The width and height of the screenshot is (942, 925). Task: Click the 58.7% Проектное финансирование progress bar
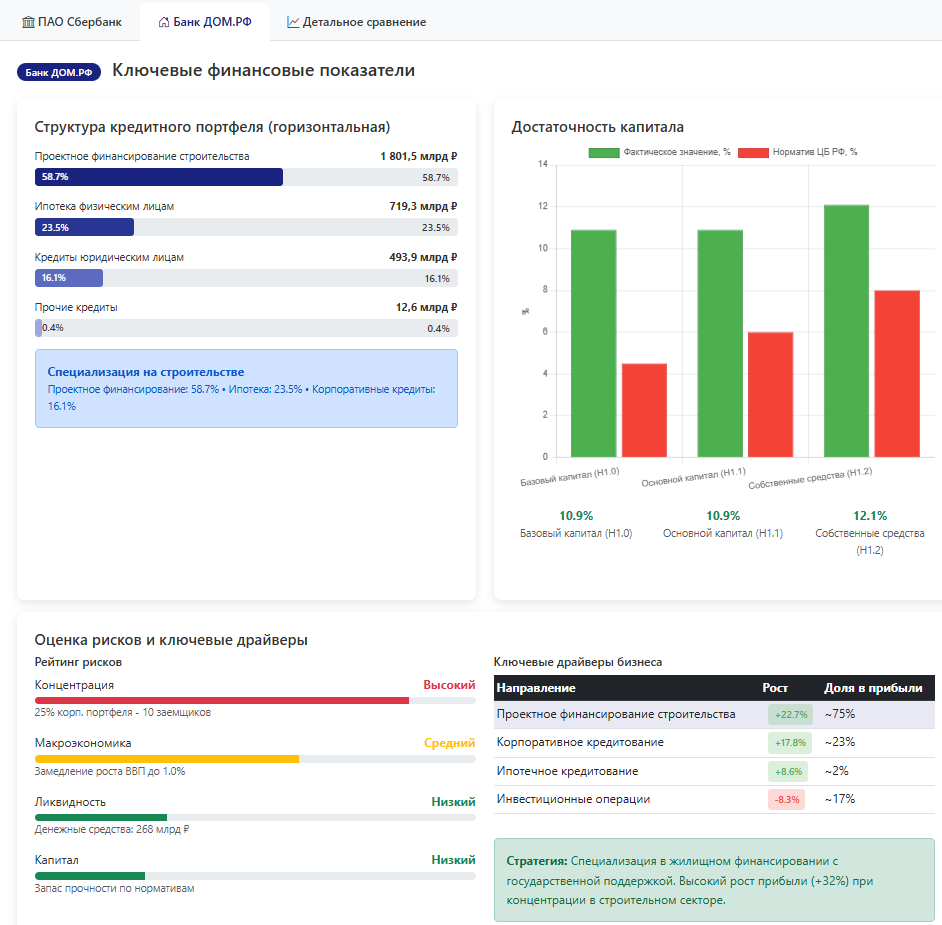159,177
